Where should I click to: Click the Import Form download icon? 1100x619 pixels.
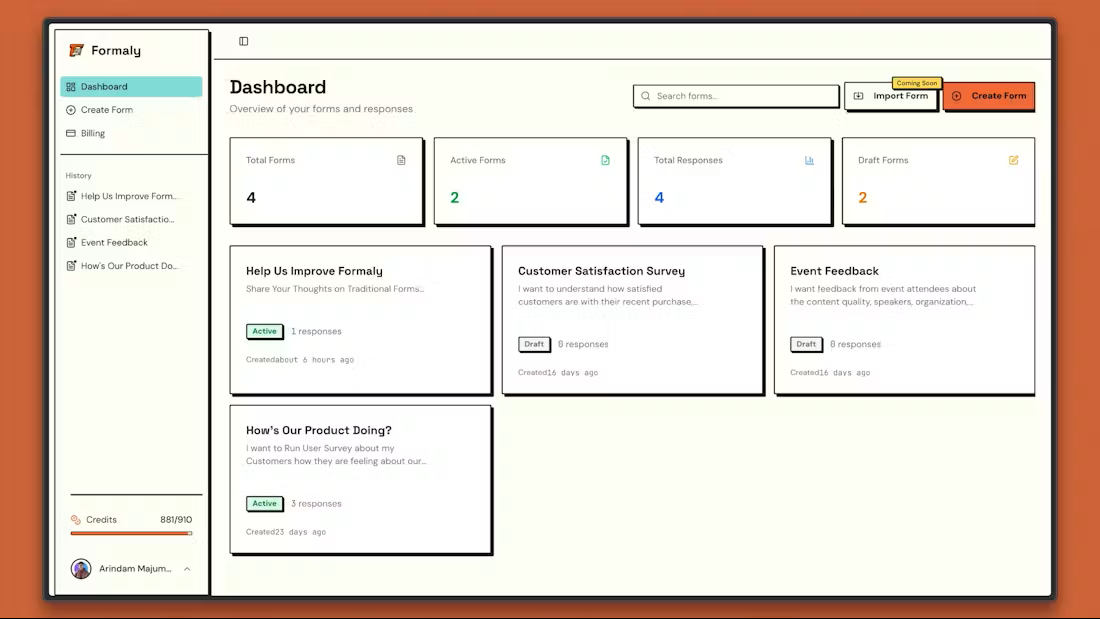coord(859,96)
